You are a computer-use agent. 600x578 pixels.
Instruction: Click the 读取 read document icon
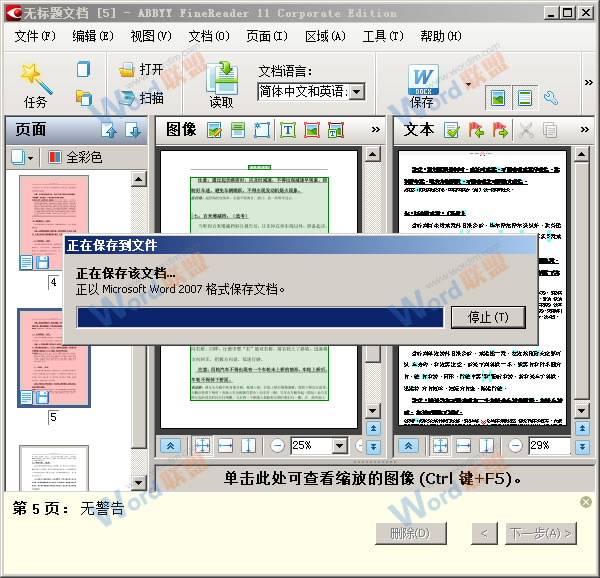[222, 86]
